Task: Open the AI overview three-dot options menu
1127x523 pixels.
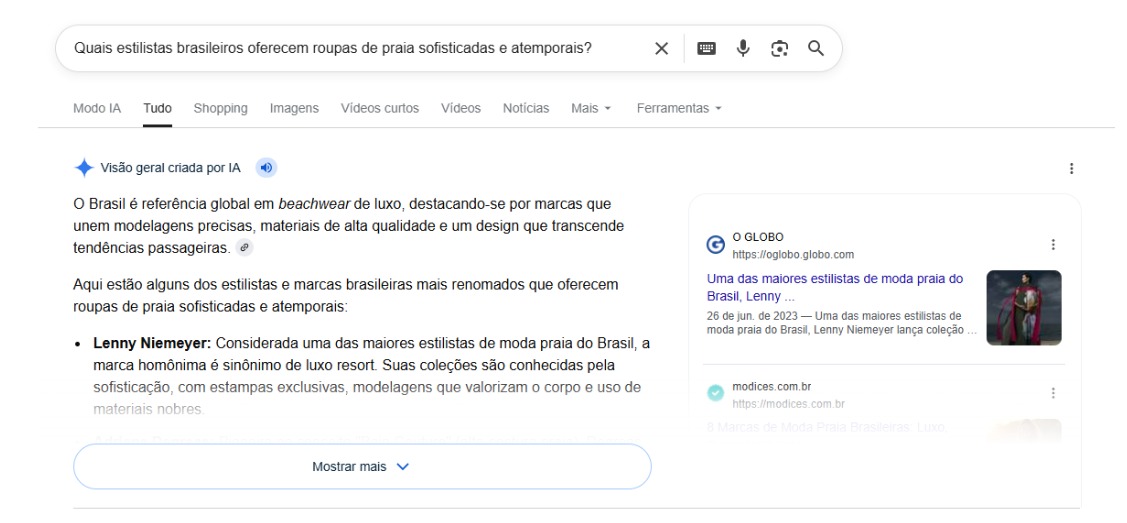Action: pos(1072,169)
